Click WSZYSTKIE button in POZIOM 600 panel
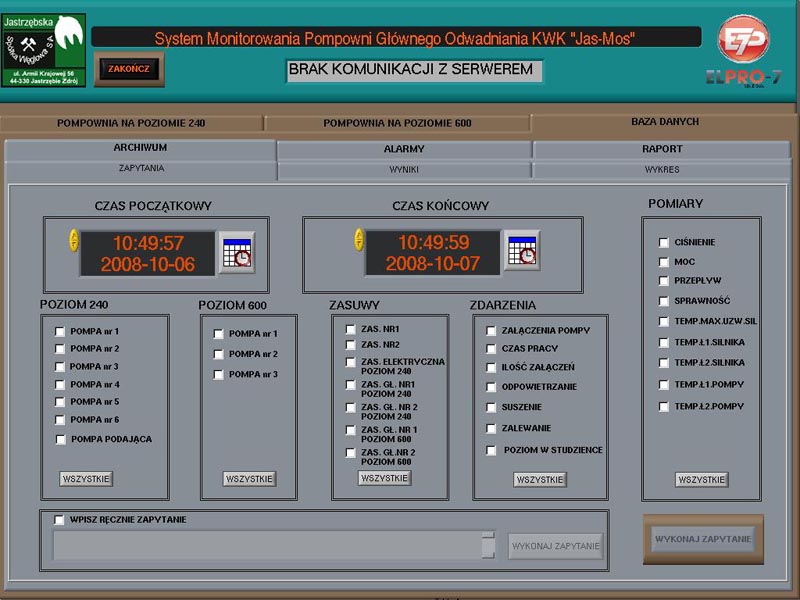The width and height of the screenshot is (800, 600). click(x=249, y=479)
